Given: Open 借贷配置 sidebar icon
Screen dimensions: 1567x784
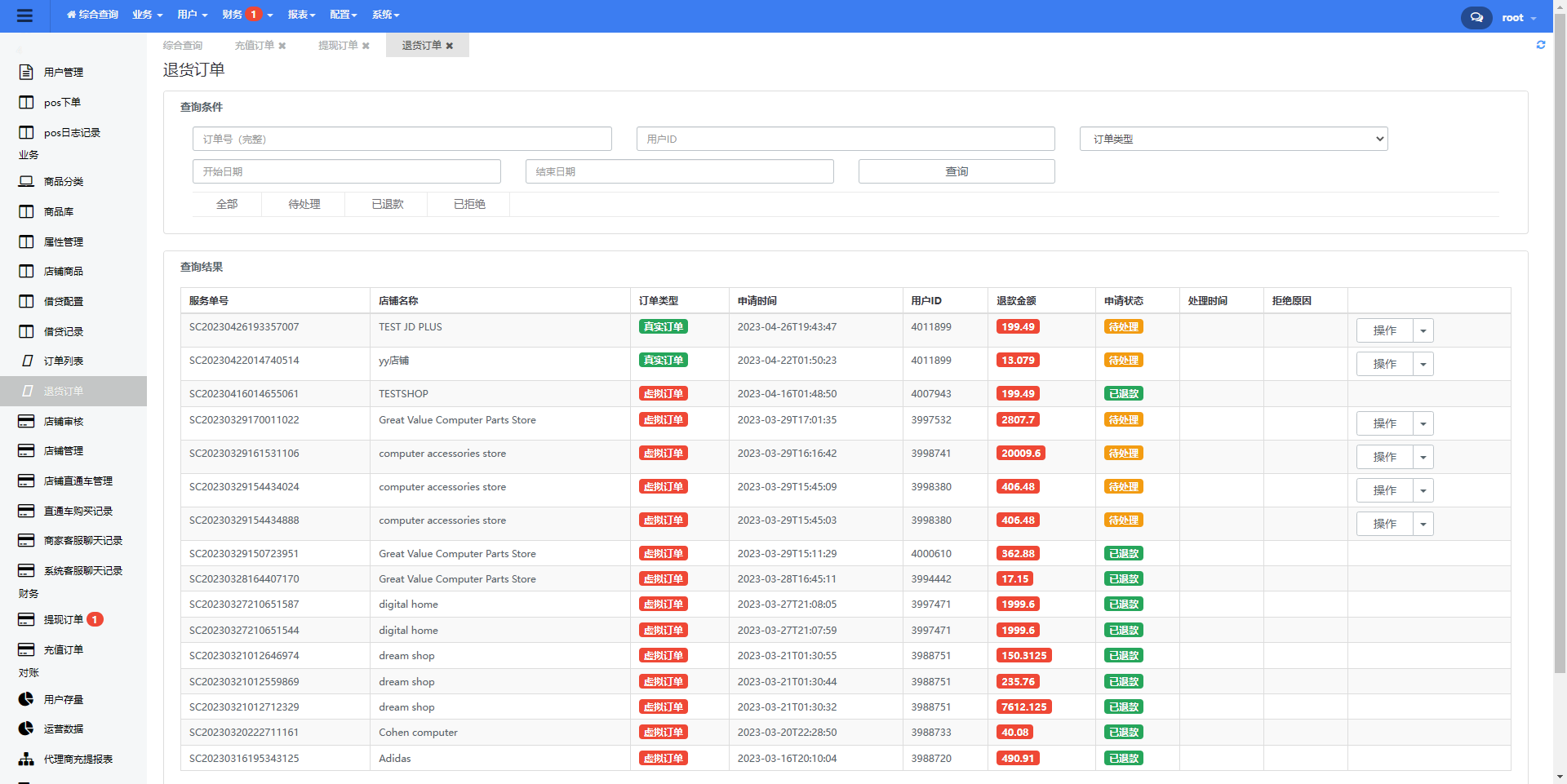Looking at the screenshot, I should (26, 301).
